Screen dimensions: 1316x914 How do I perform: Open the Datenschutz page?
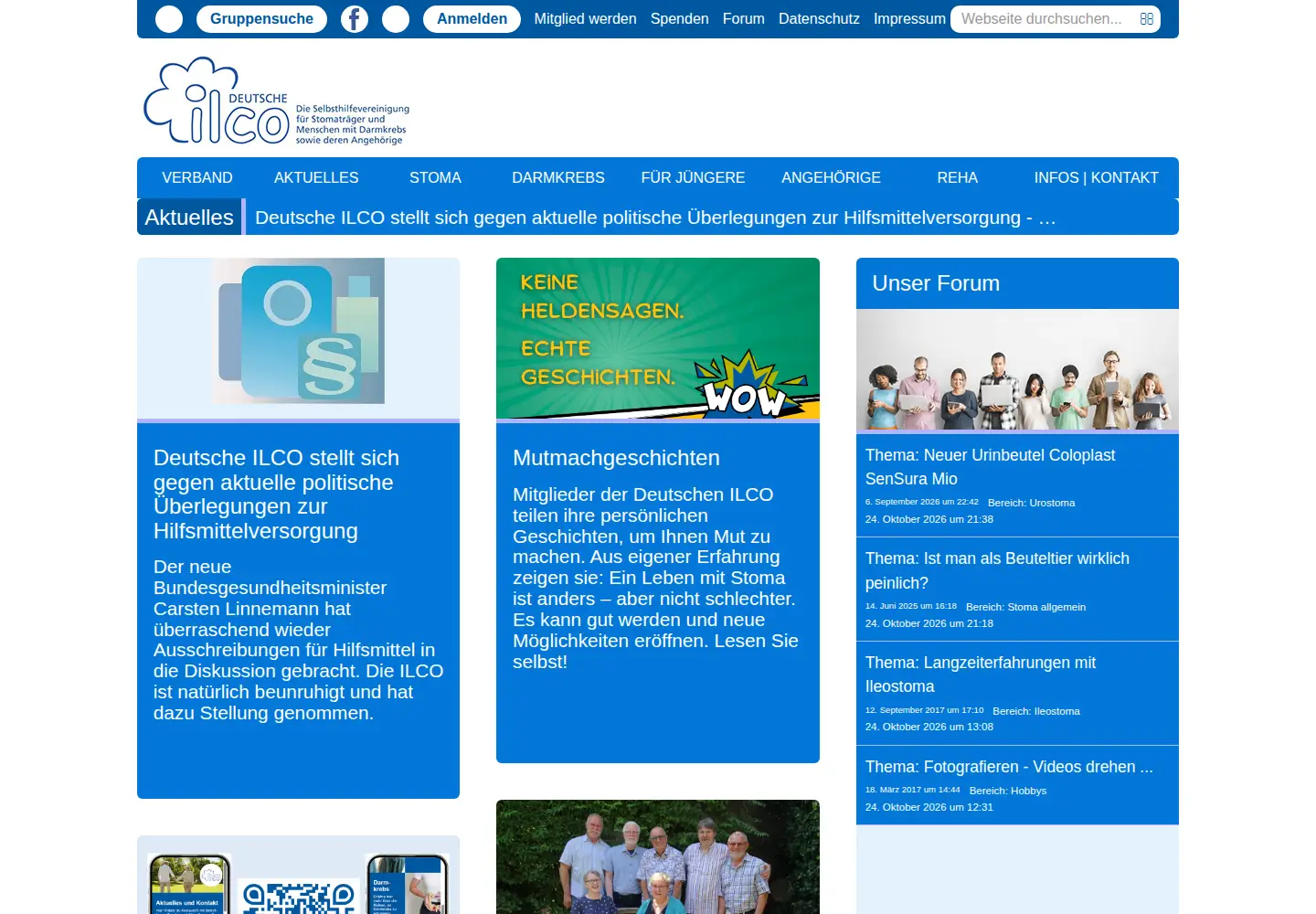[819, 19]
